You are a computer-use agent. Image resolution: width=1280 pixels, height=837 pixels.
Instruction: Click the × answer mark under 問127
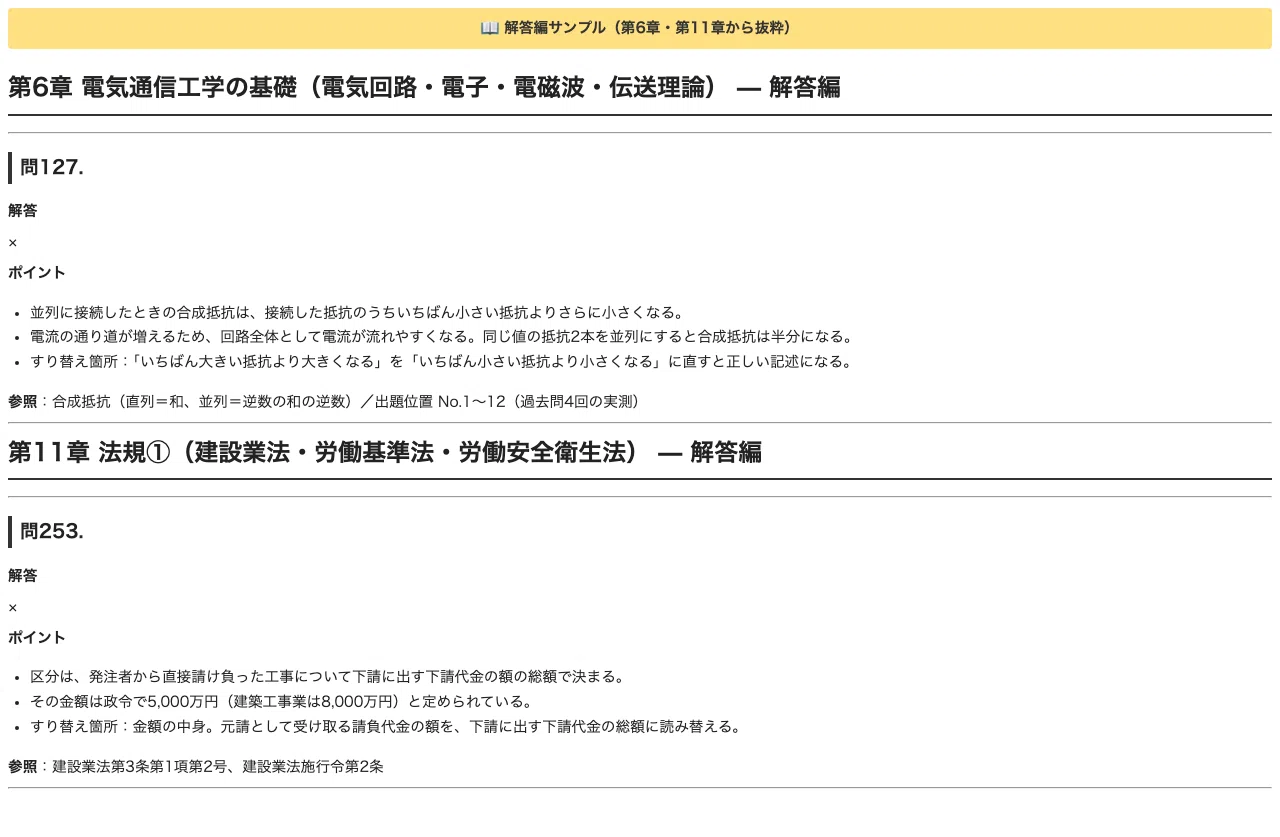coord(13,242)
